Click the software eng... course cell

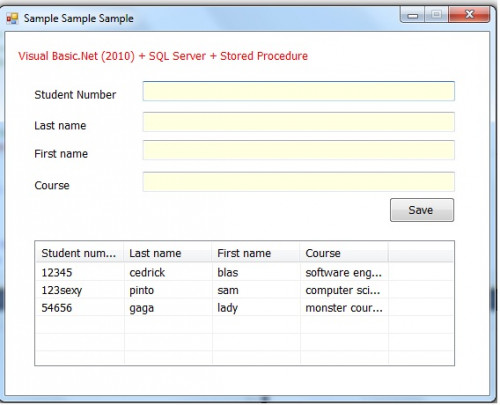coord(344,272)
